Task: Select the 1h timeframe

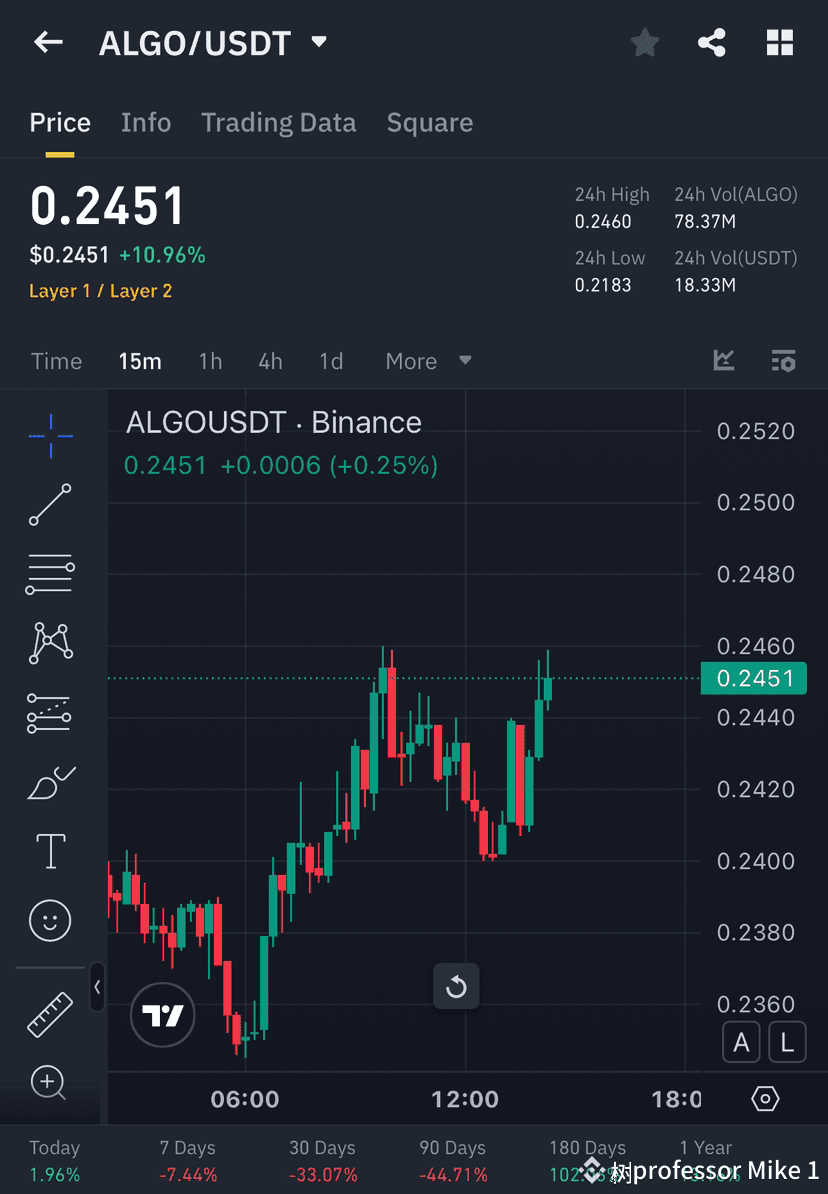Action: [210, 361]
